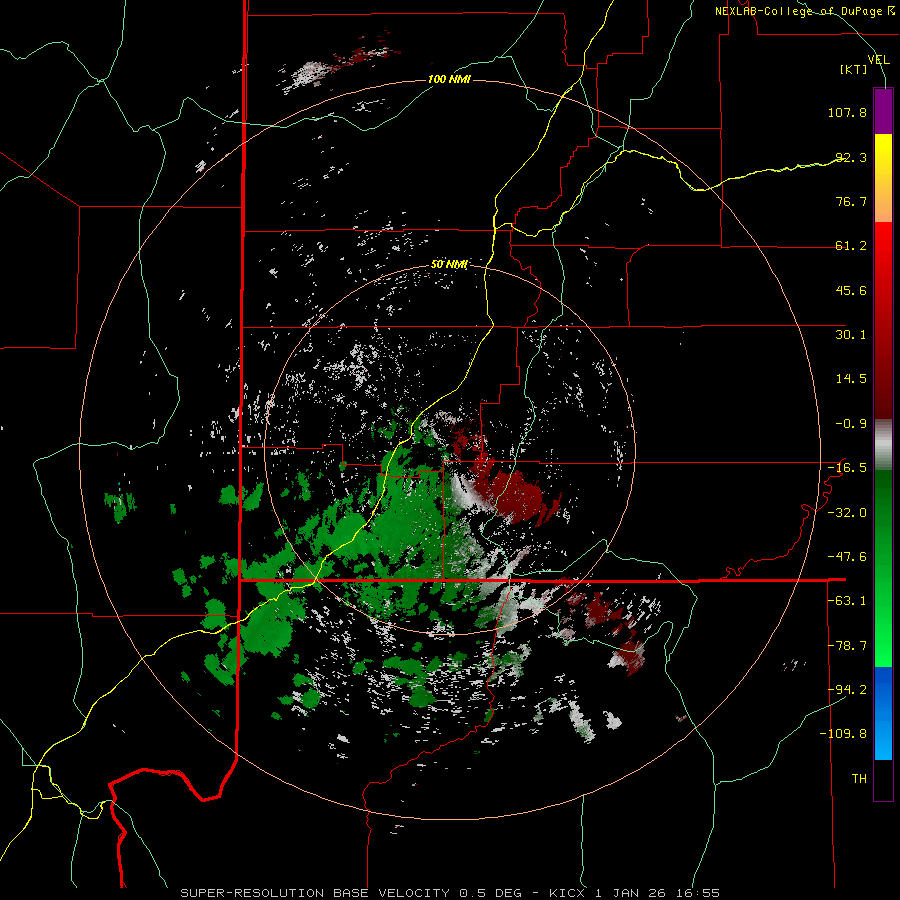900x900 pixels.
Task: Select the -109.8 legend value
Action: [x=843, y=734]
